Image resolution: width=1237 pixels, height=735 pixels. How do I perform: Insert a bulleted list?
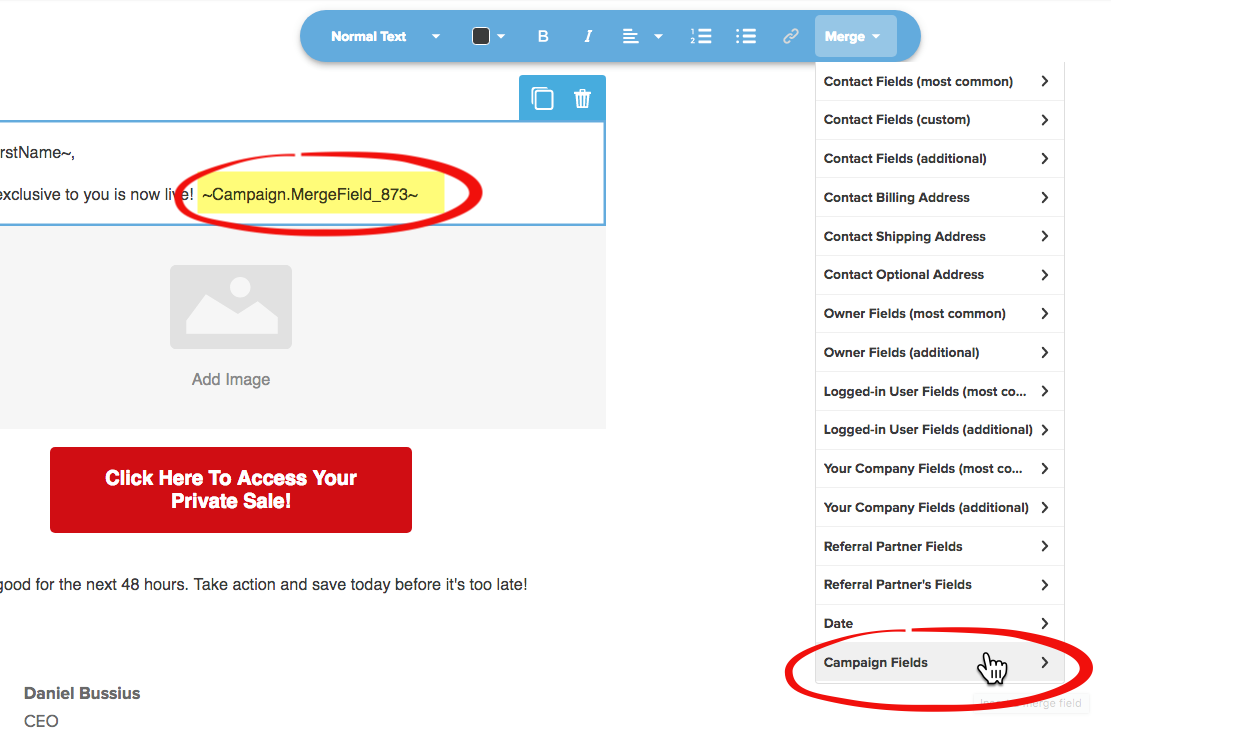point(745,36)
